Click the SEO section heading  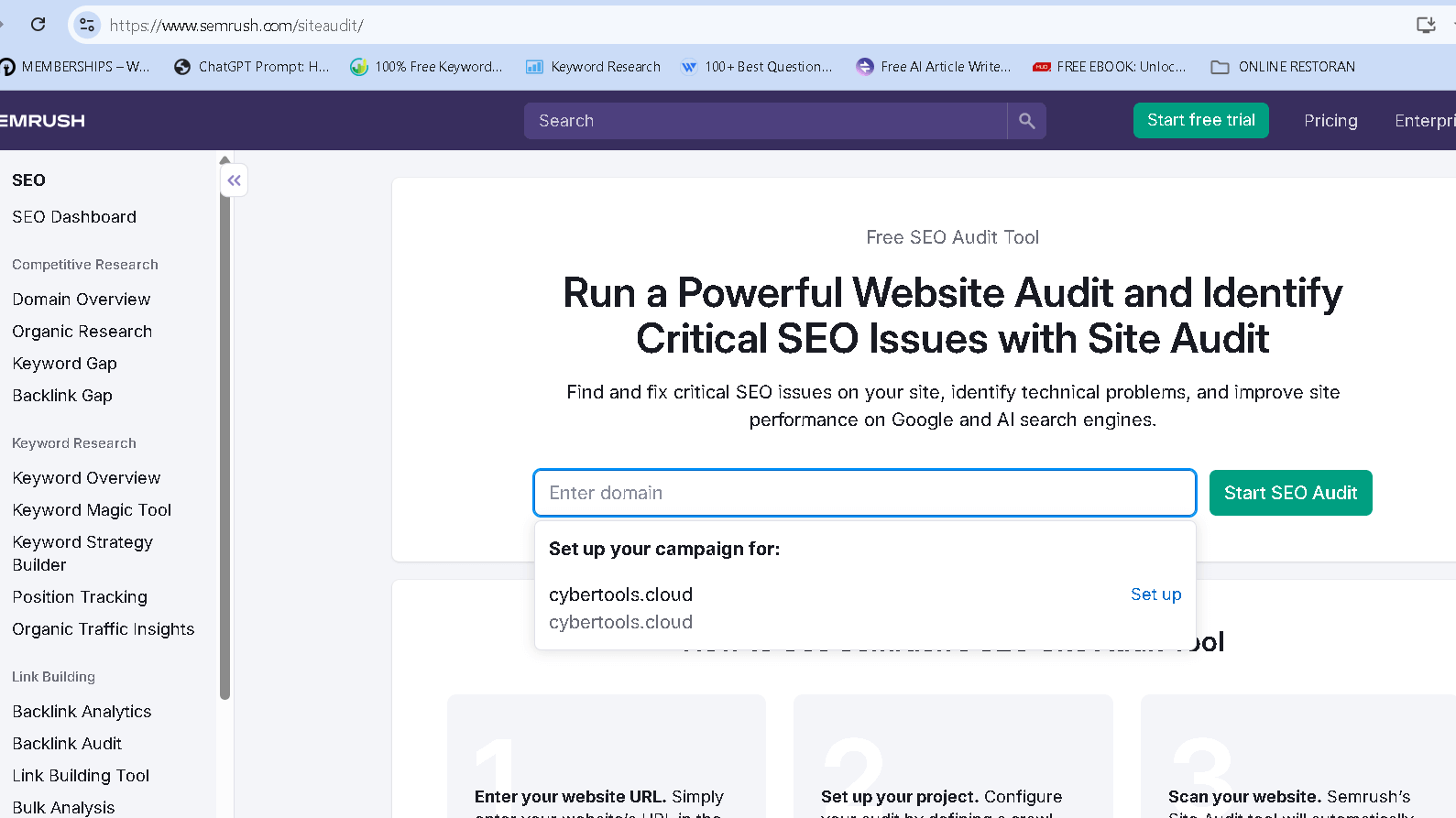coord(28,180)
